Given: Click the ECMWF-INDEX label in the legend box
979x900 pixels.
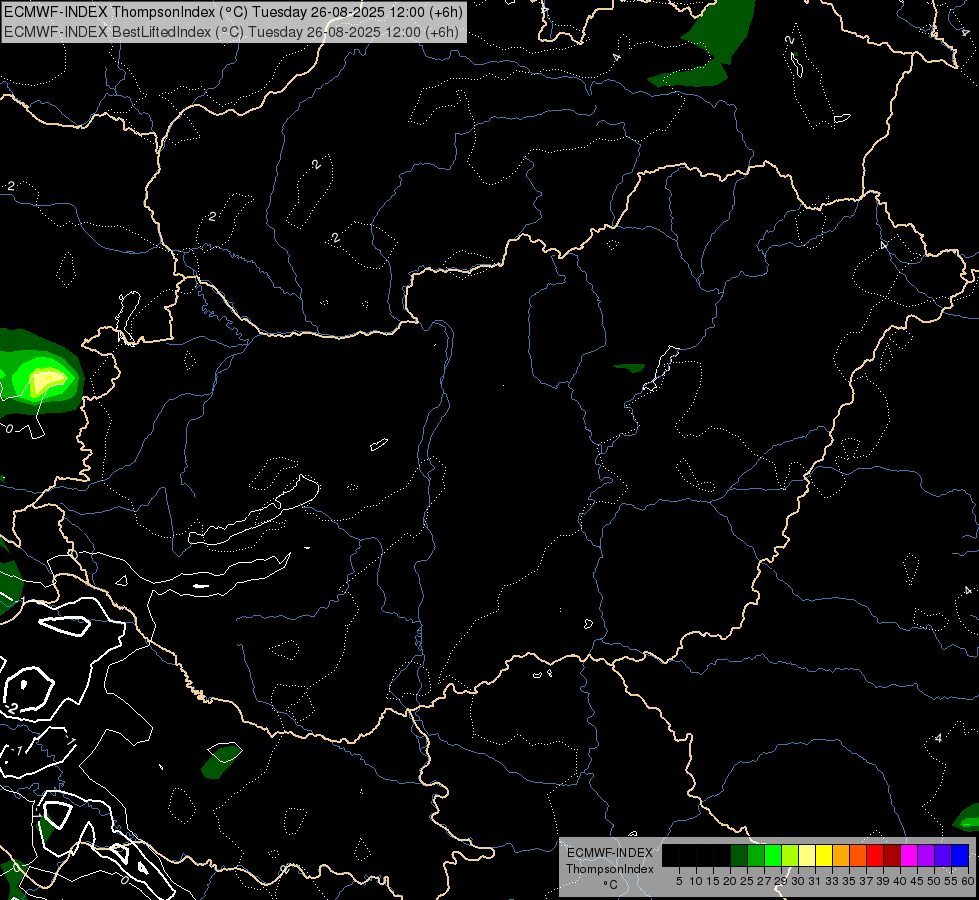Looking at the screenshot, I should coord(610,853).
